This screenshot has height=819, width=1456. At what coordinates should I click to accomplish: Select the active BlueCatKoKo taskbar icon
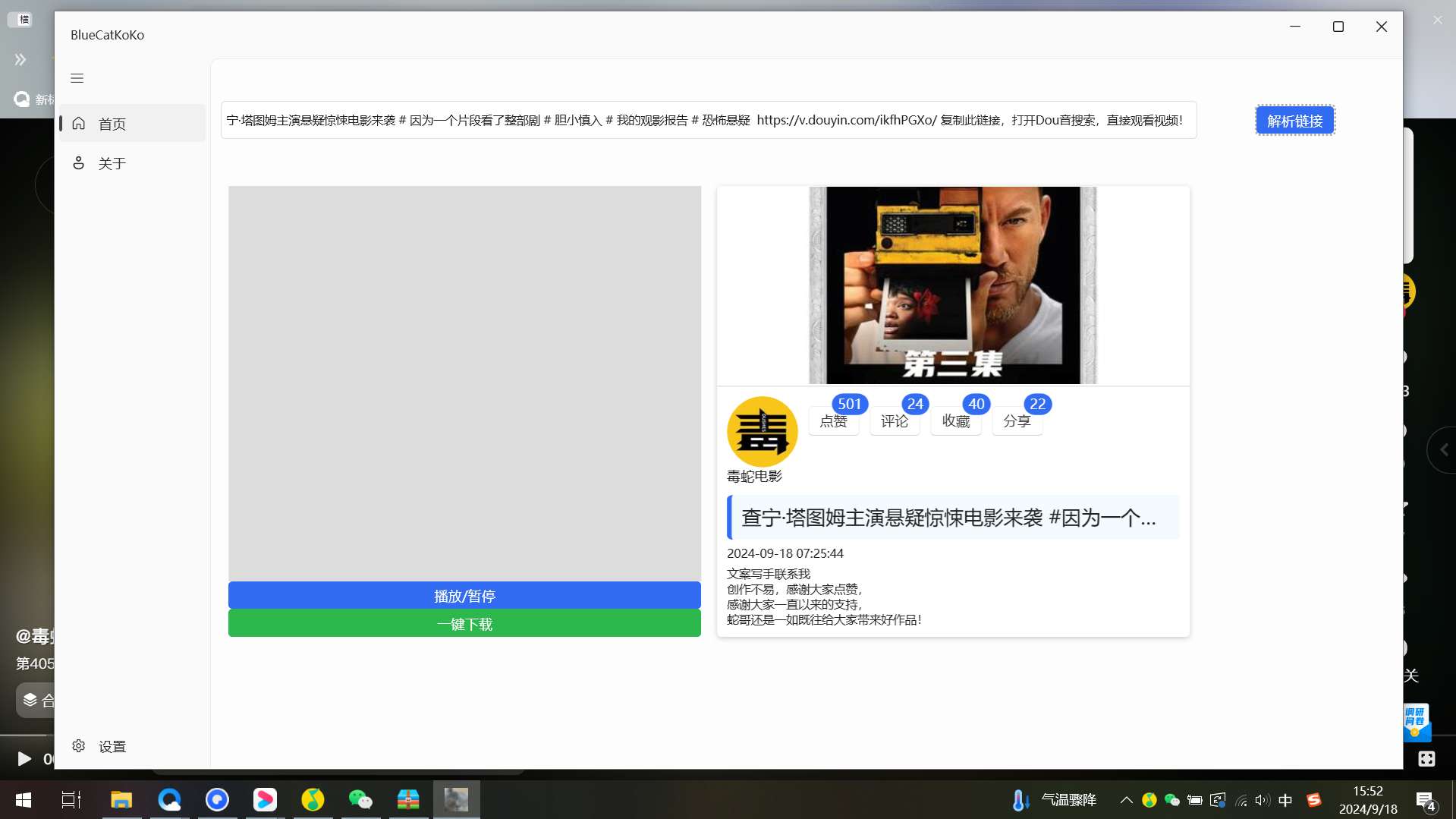[x=456, y=799]
